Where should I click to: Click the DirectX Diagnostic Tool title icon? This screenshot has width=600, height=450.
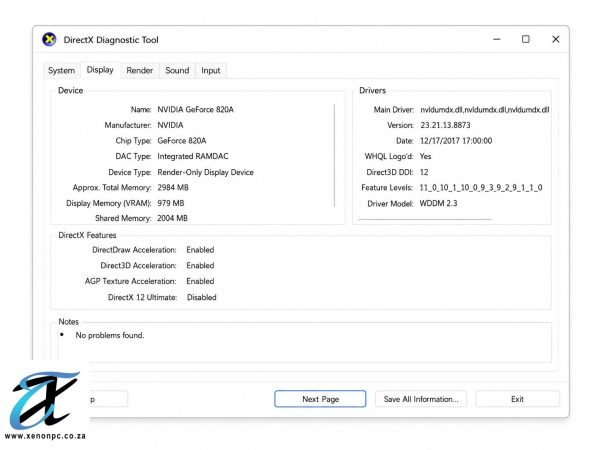click(x=49, y=39)
